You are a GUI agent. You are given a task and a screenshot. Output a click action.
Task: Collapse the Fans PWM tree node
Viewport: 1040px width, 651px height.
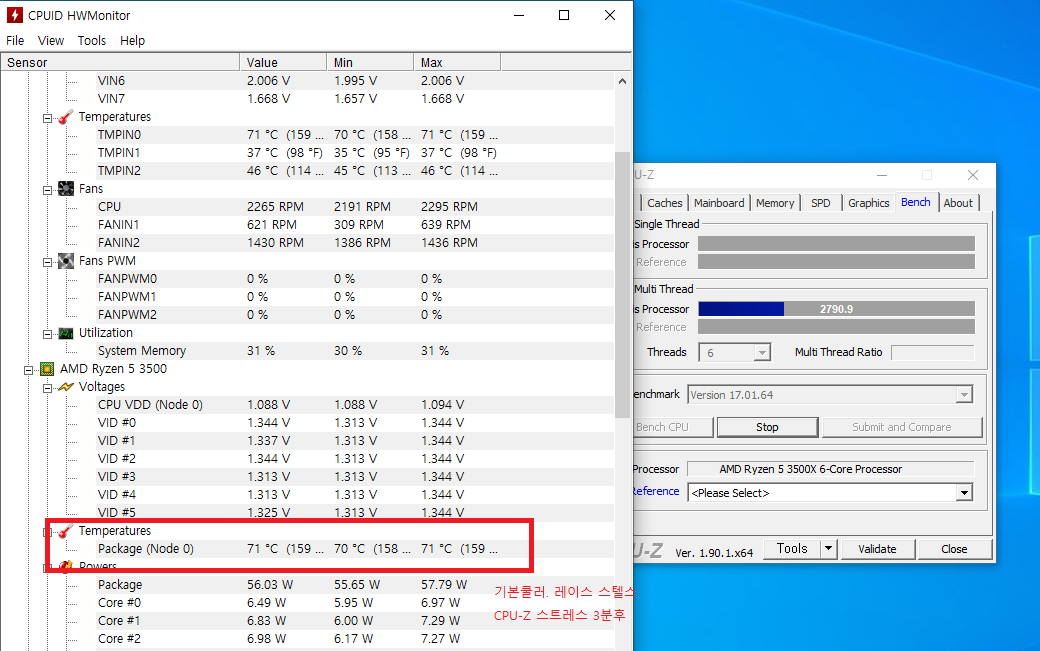coord(47,262)
